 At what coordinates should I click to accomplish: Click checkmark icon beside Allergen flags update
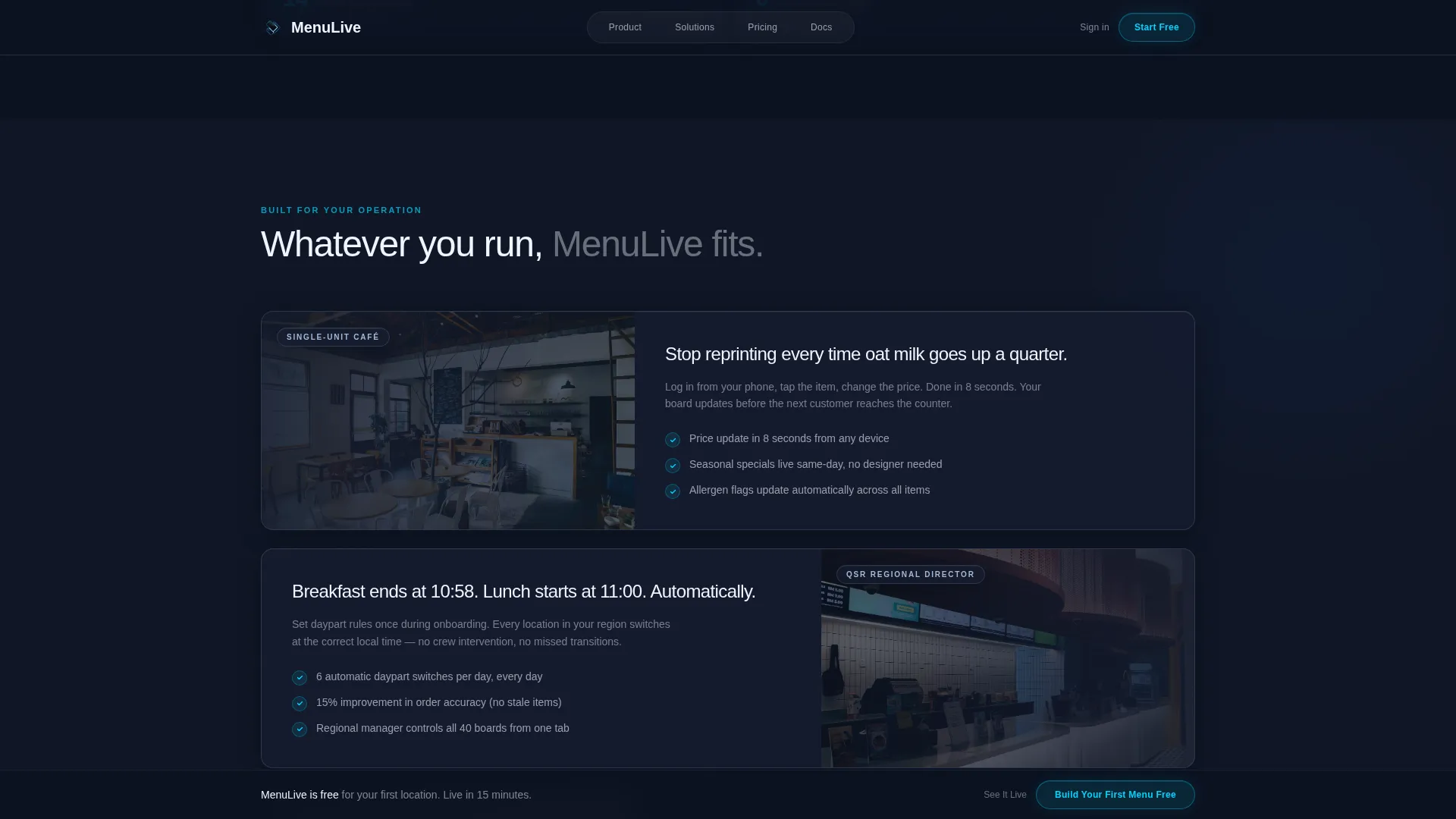coord(673,491)
